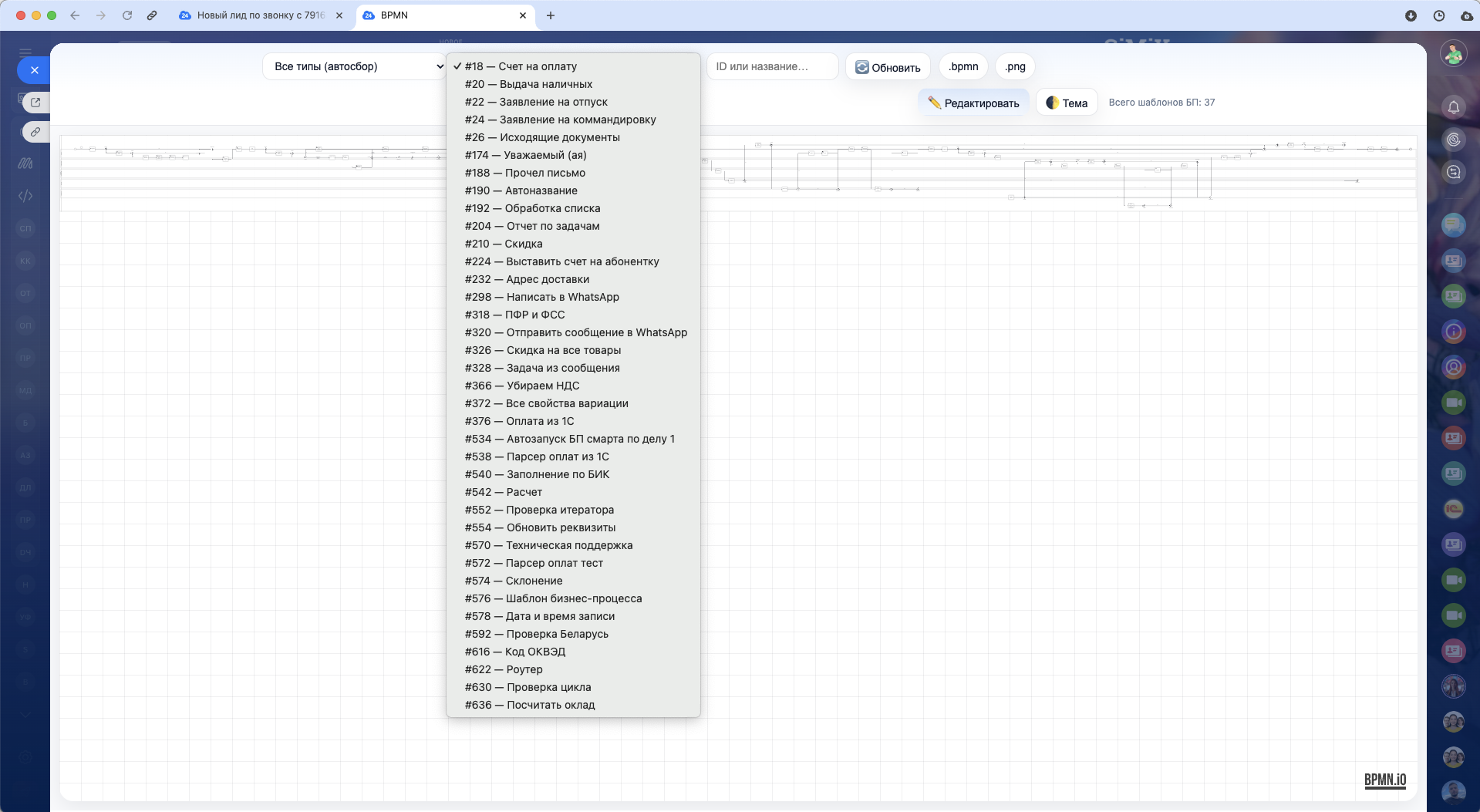The width and height of the screenshot is (1480, 812).
Task: Open a new browser tab
Action: 551,15
